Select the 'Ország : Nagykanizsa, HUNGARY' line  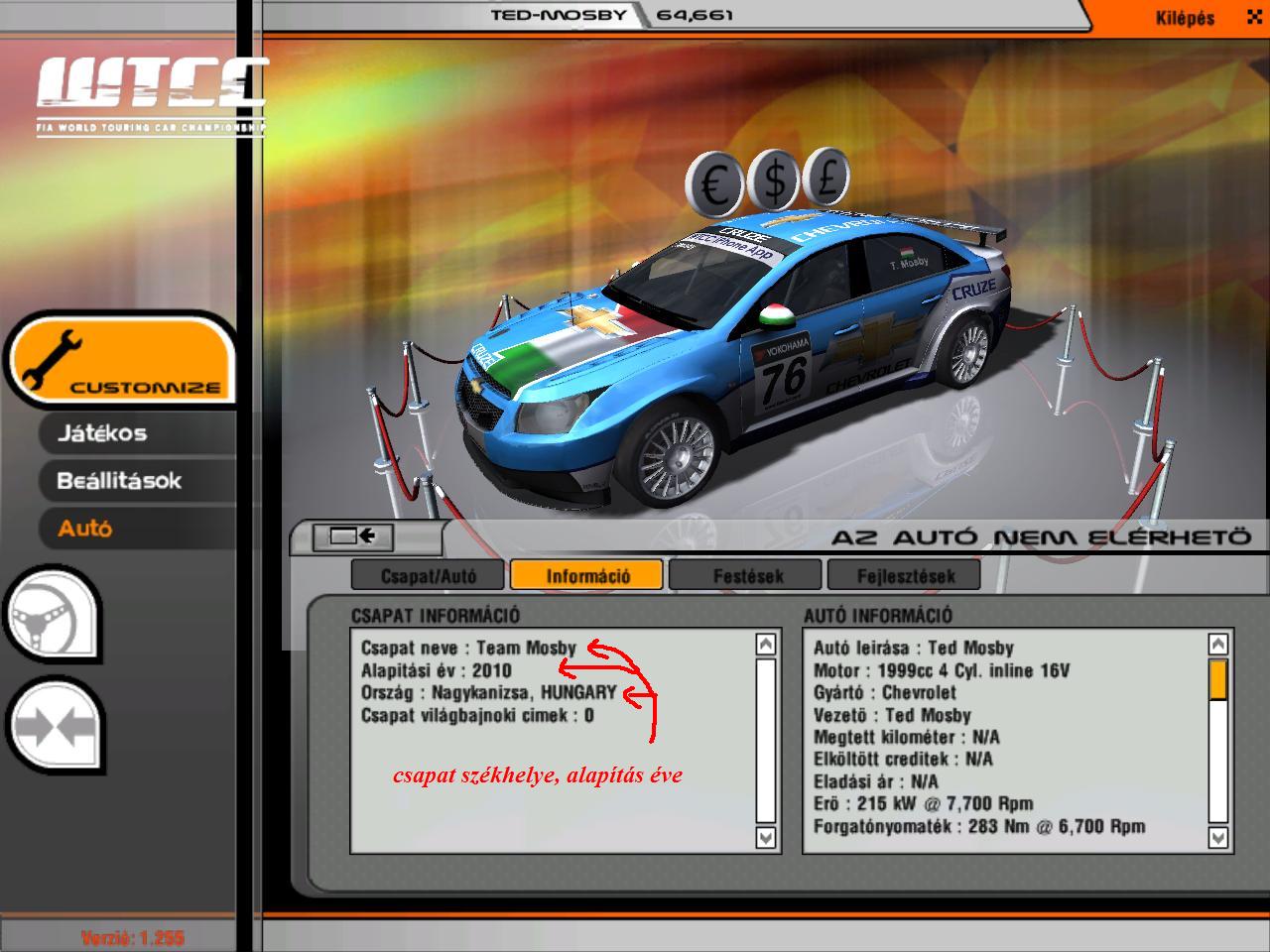(489, 692)
